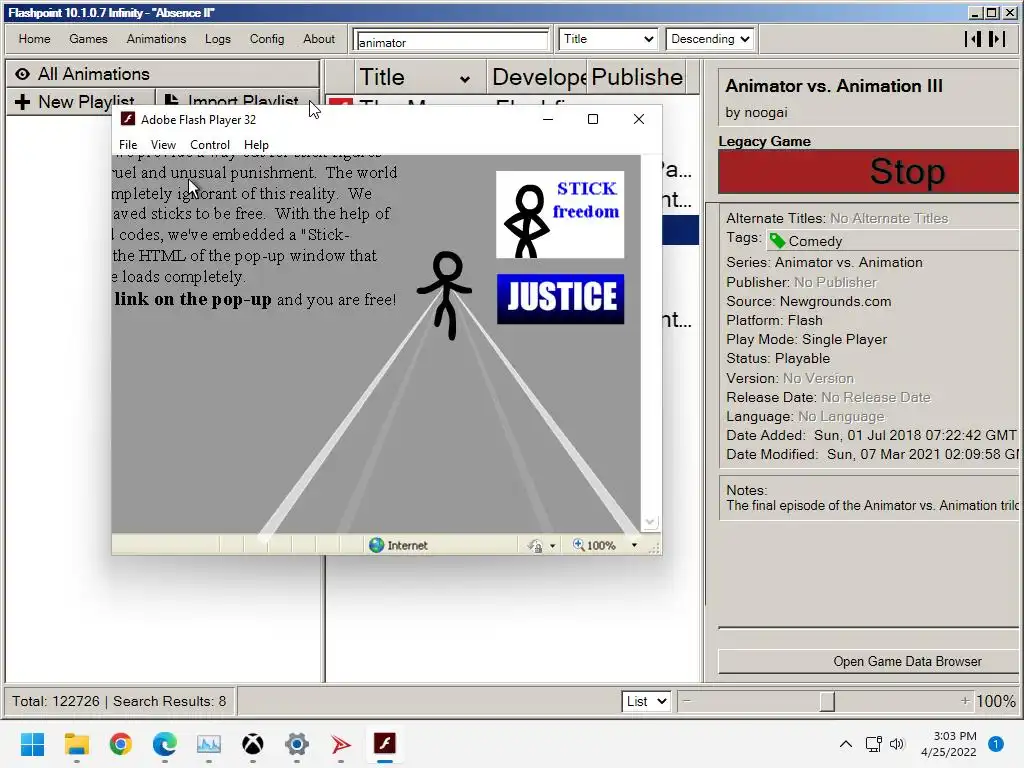
Task: Click the network icon in system tray
Action: (x=873, y=744)
